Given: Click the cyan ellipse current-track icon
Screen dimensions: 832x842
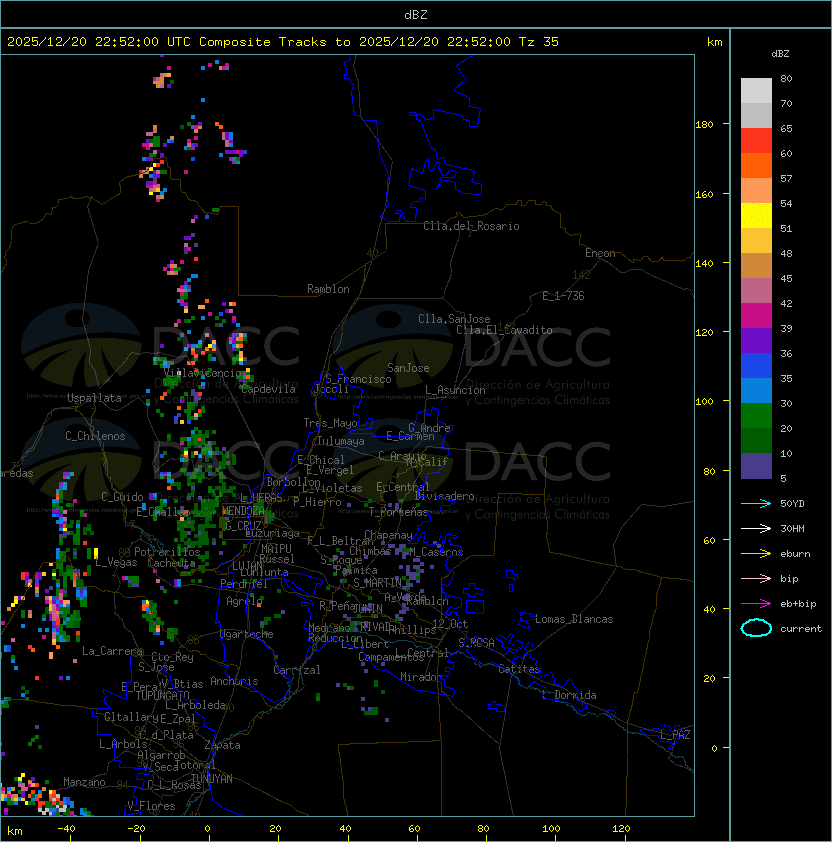Looking at the screenshot, I should (756, 628).
